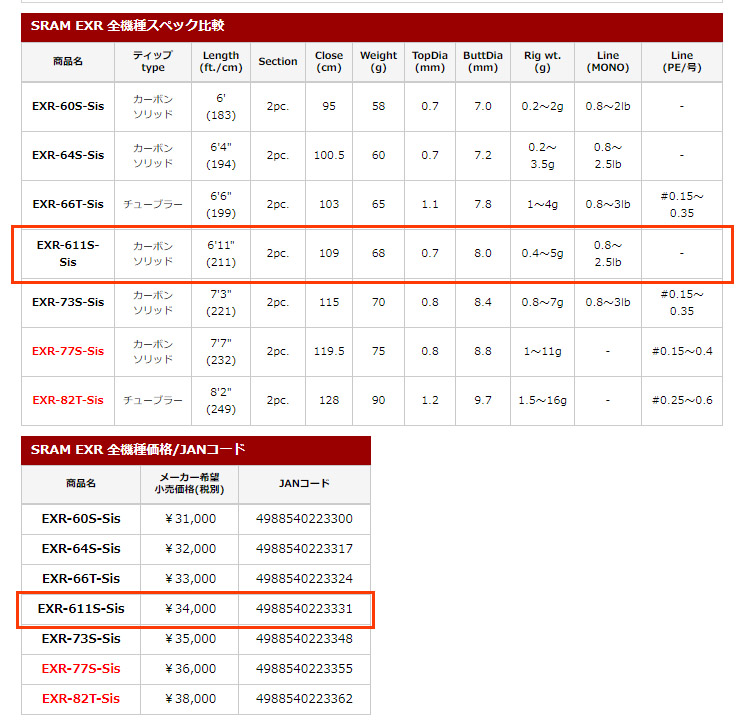Click the 6'11" (211) length cell
The image size is (740, 722).
(221, 253)
